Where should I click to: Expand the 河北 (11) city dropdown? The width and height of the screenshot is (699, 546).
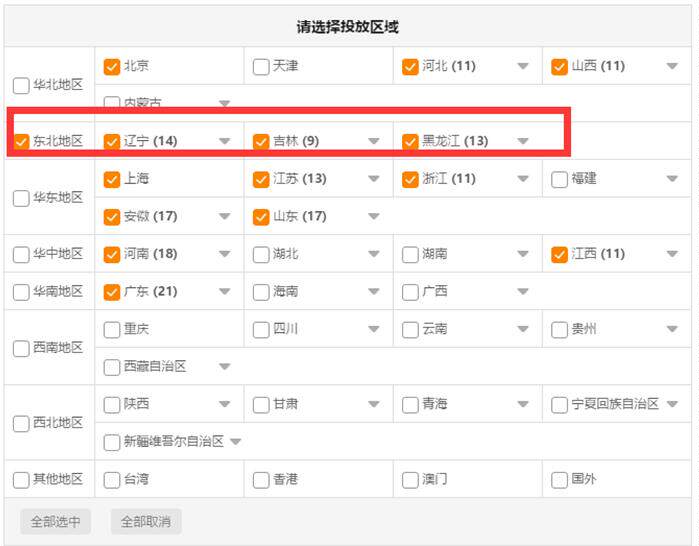(523, 67)
